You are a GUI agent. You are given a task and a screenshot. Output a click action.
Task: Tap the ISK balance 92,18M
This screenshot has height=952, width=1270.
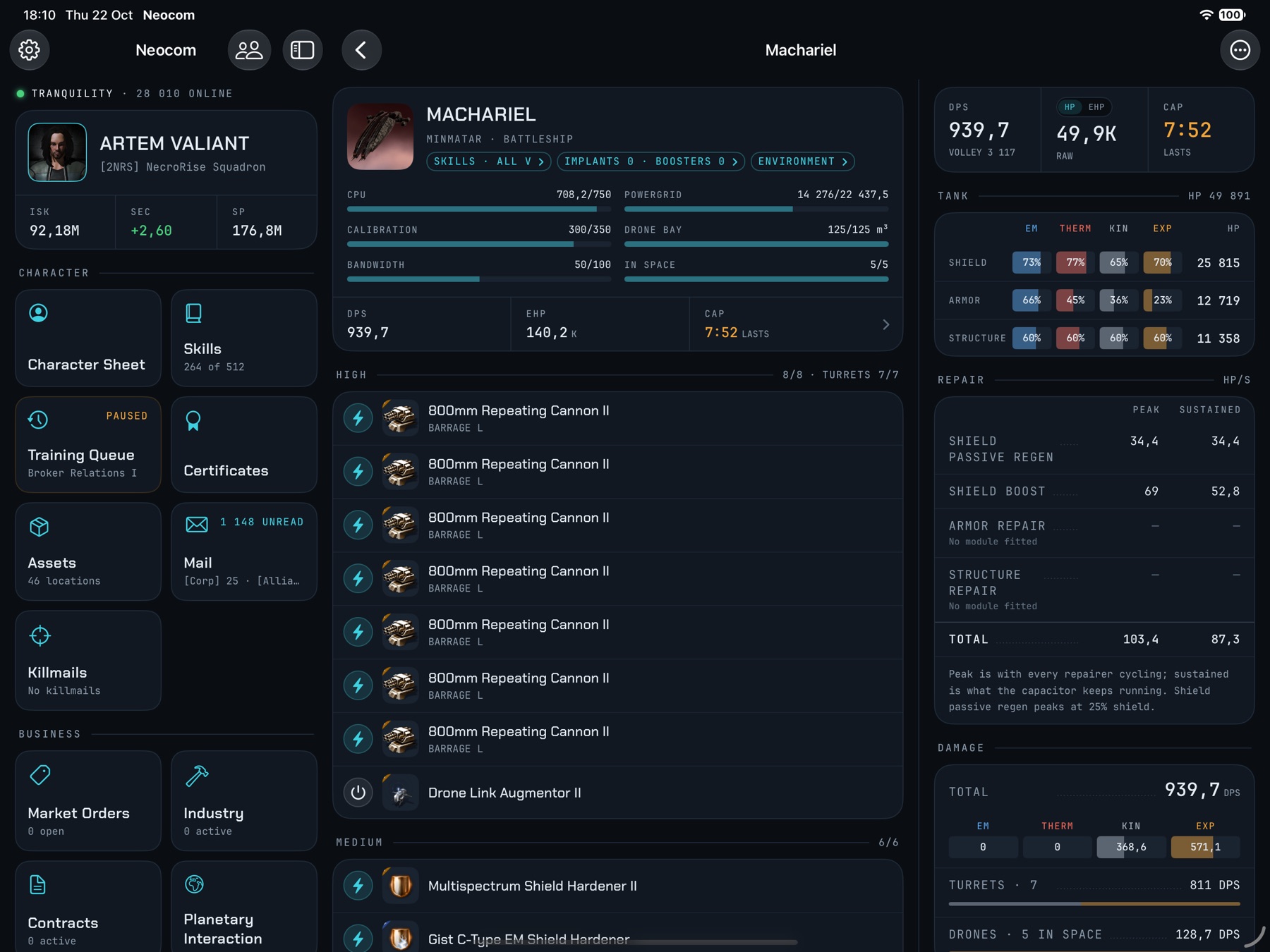54,231
